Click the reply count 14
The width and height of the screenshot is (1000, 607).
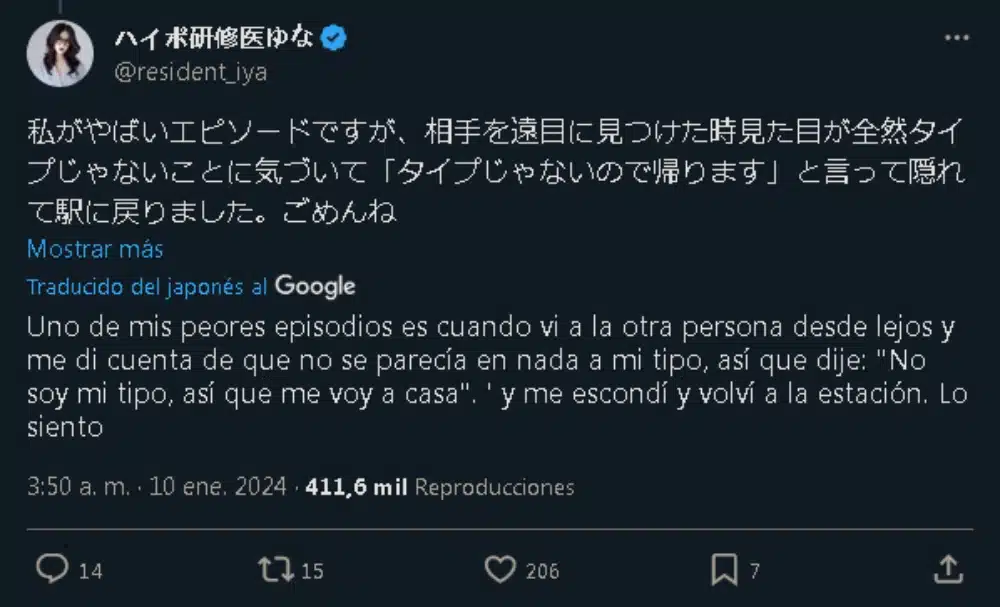91,571
